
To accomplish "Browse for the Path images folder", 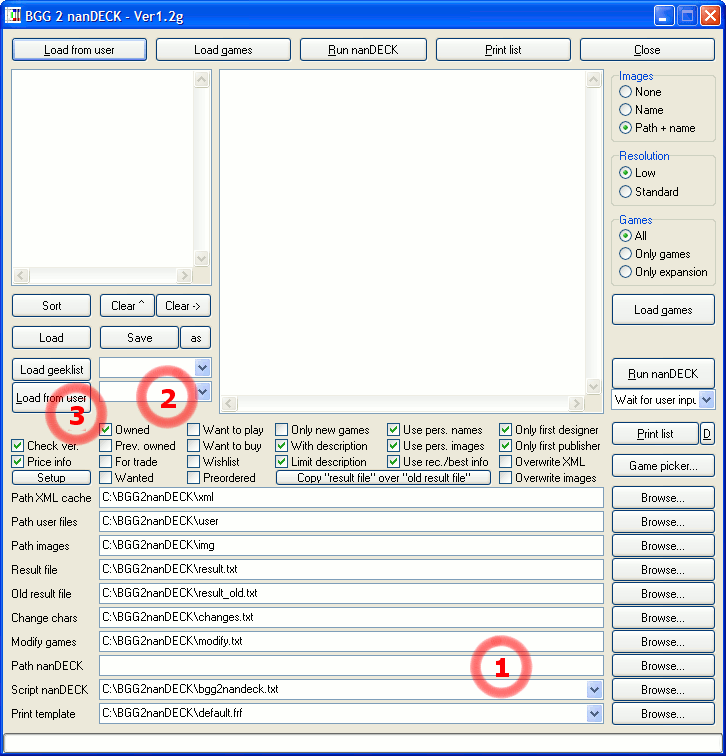I will 663,546.
